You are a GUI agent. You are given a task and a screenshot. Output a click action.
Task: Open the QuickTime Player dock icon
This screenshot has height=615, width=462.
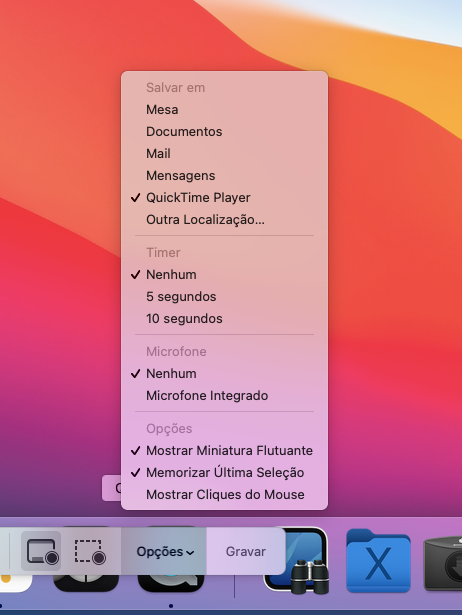click(x=171, y=584)
